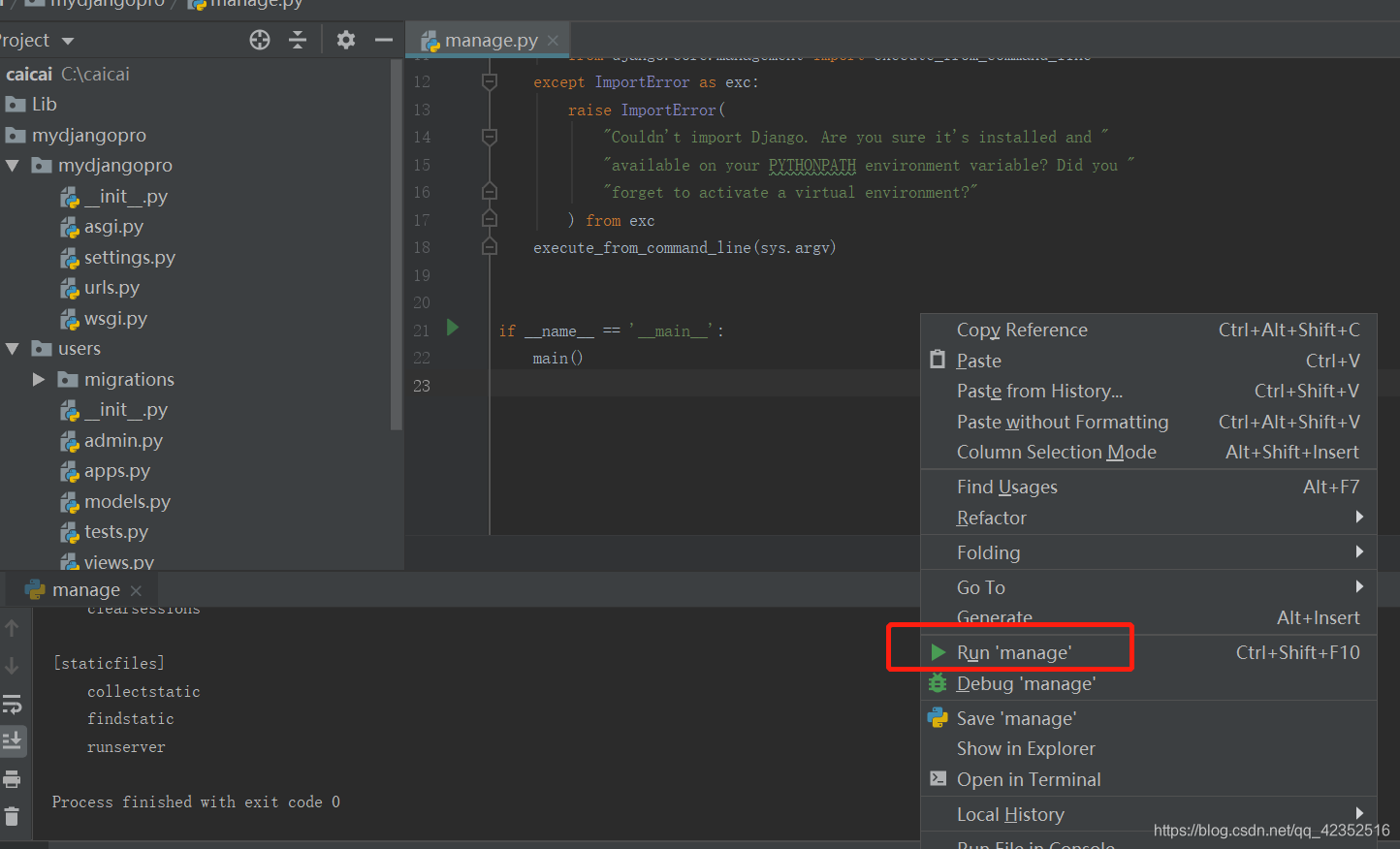Screen dimensions: 1400x849
Task: Open tests.py in project tree
Action: [x=105, y=532]
